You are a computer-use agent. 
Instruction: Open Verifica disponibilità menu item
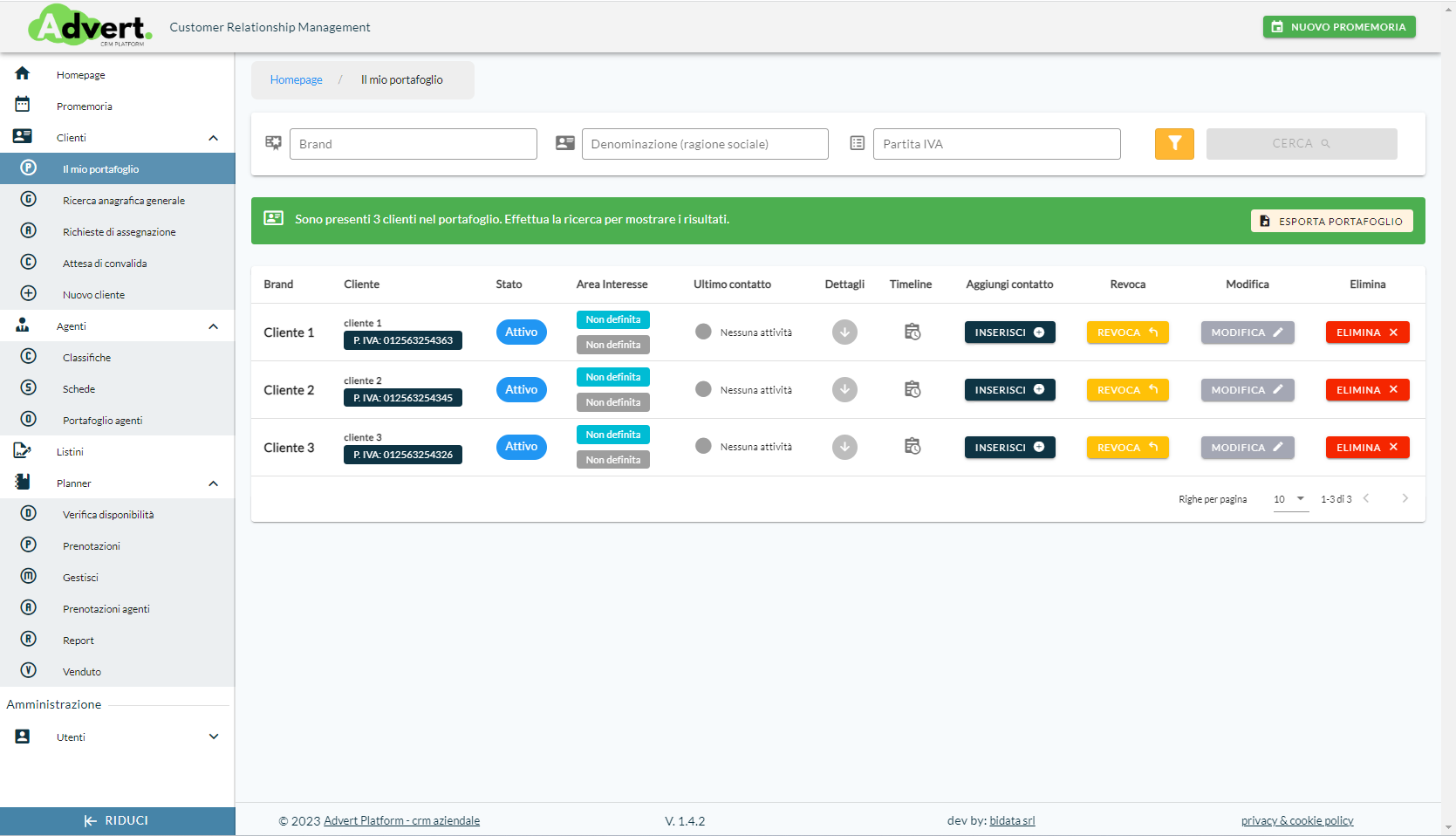click(108, 515)
